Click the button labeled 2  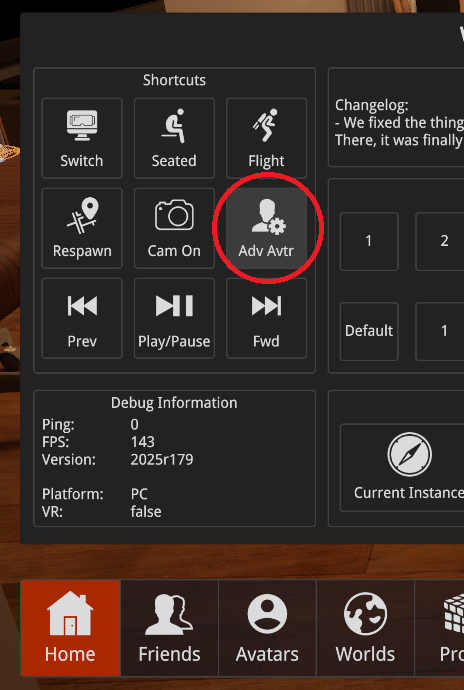[x=440, y=241]
